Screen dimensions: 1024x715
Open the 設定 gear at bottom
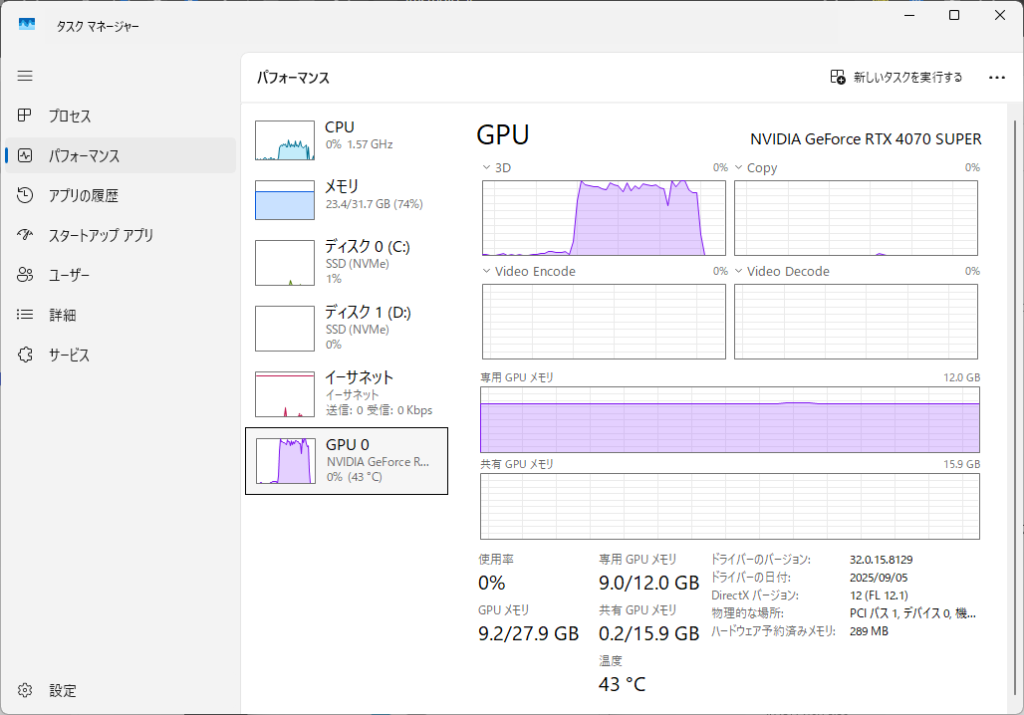coord(26,690)
